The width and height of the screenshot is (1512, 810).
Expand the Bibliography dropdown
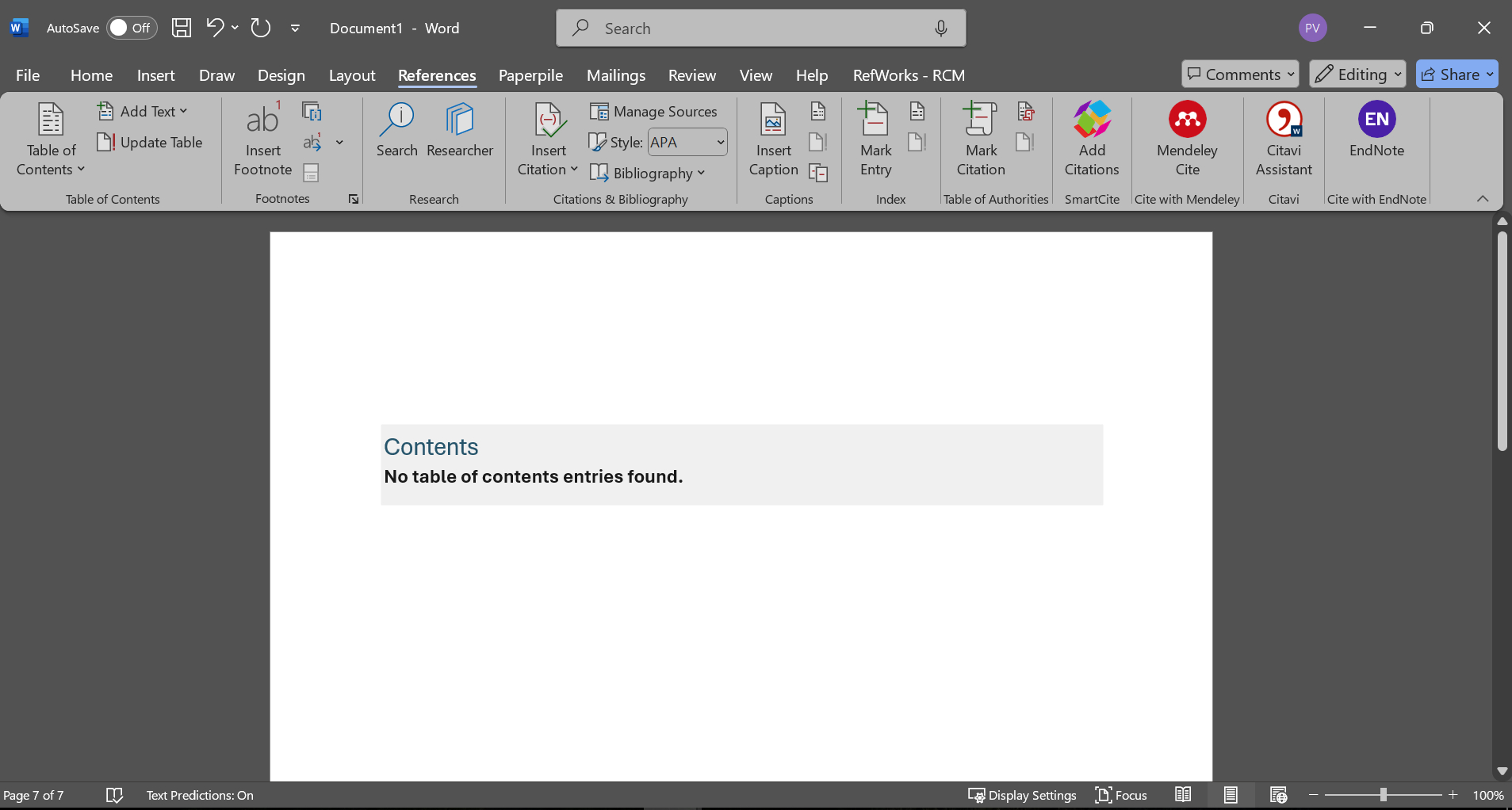pos(648,173)
